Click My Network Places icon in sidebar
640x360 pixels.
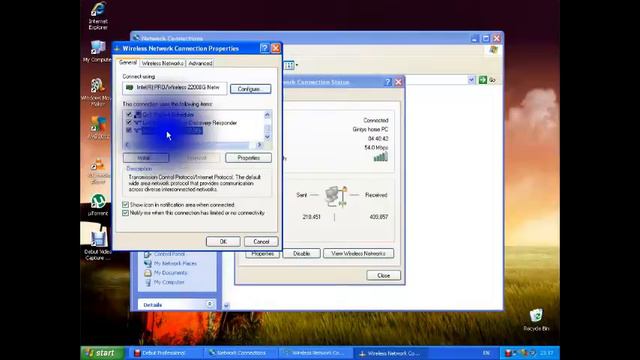(x=148, y=264)
